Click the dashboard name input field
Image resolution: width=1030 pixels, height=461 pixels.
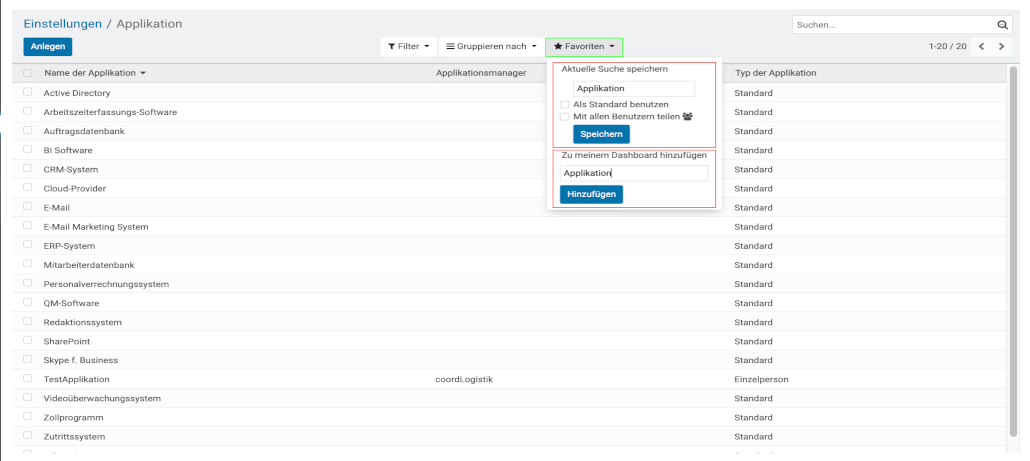point(633,173)
